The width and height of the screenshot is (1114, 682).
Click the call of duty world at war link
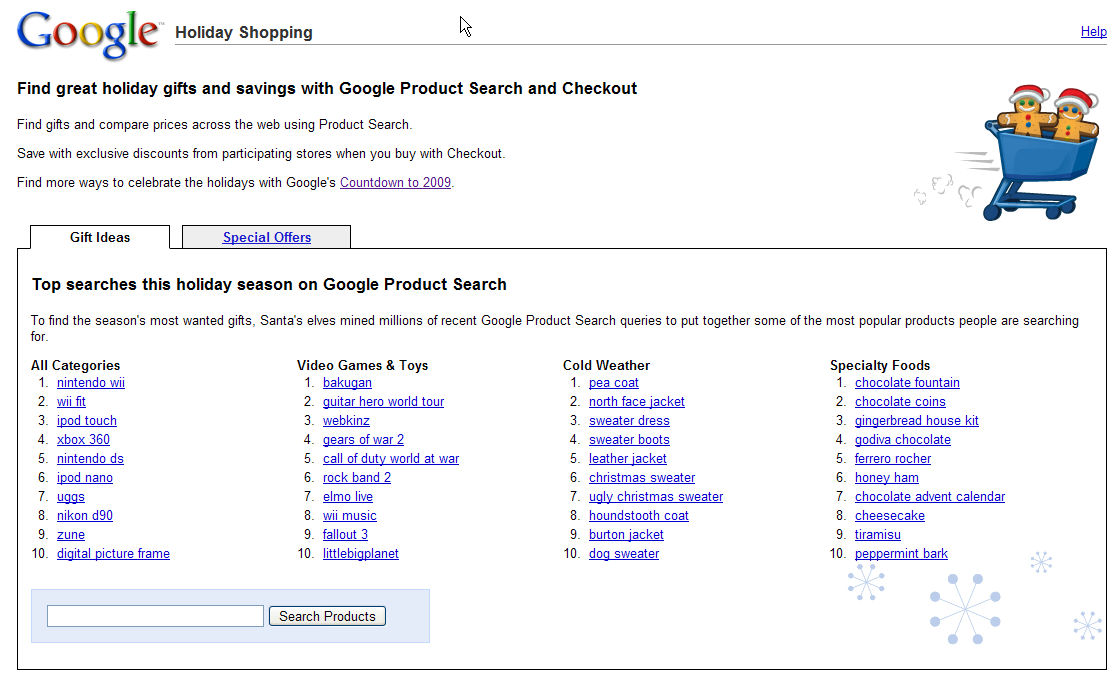point(391,459)
